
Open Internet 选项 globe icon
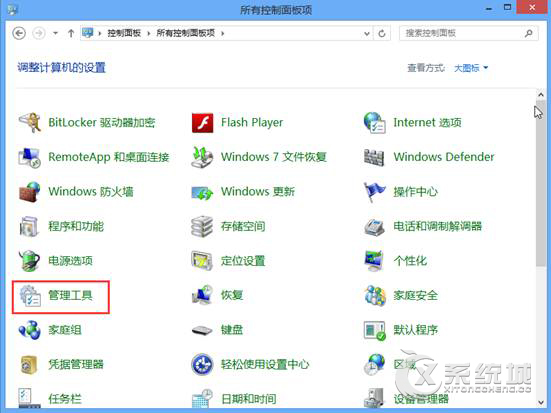coord(375,122)
